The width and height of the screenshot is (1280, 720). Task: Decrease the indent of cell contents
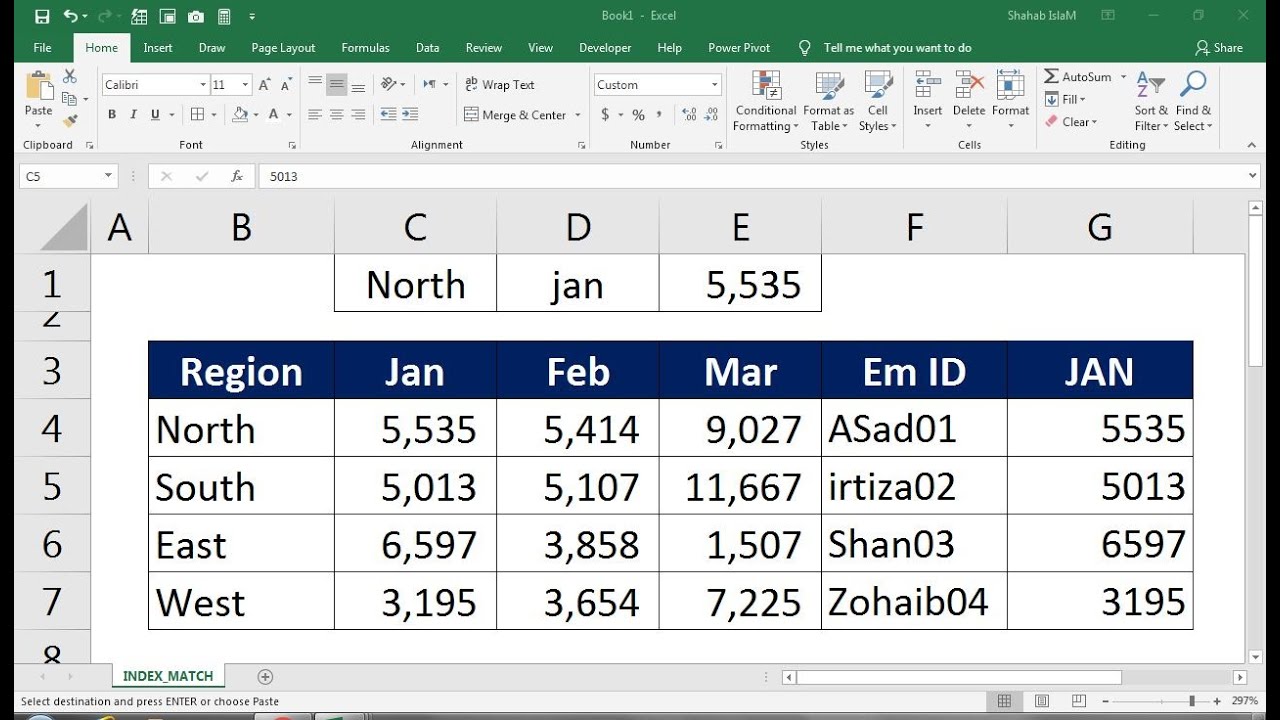[389, 115]
